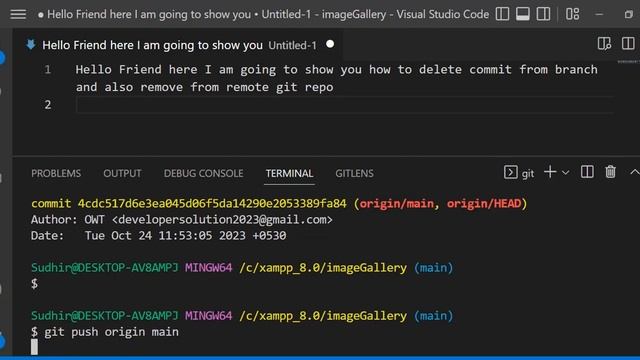640x360 pixels.
Task: Toggle panel visibility layout icon
Action: click(x=523, y=14)
